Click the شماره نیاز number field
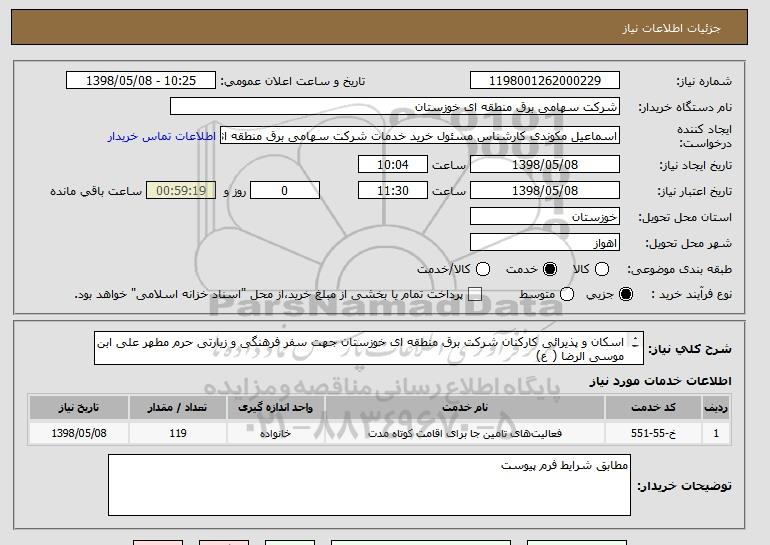770x545 pixels. 545,81
